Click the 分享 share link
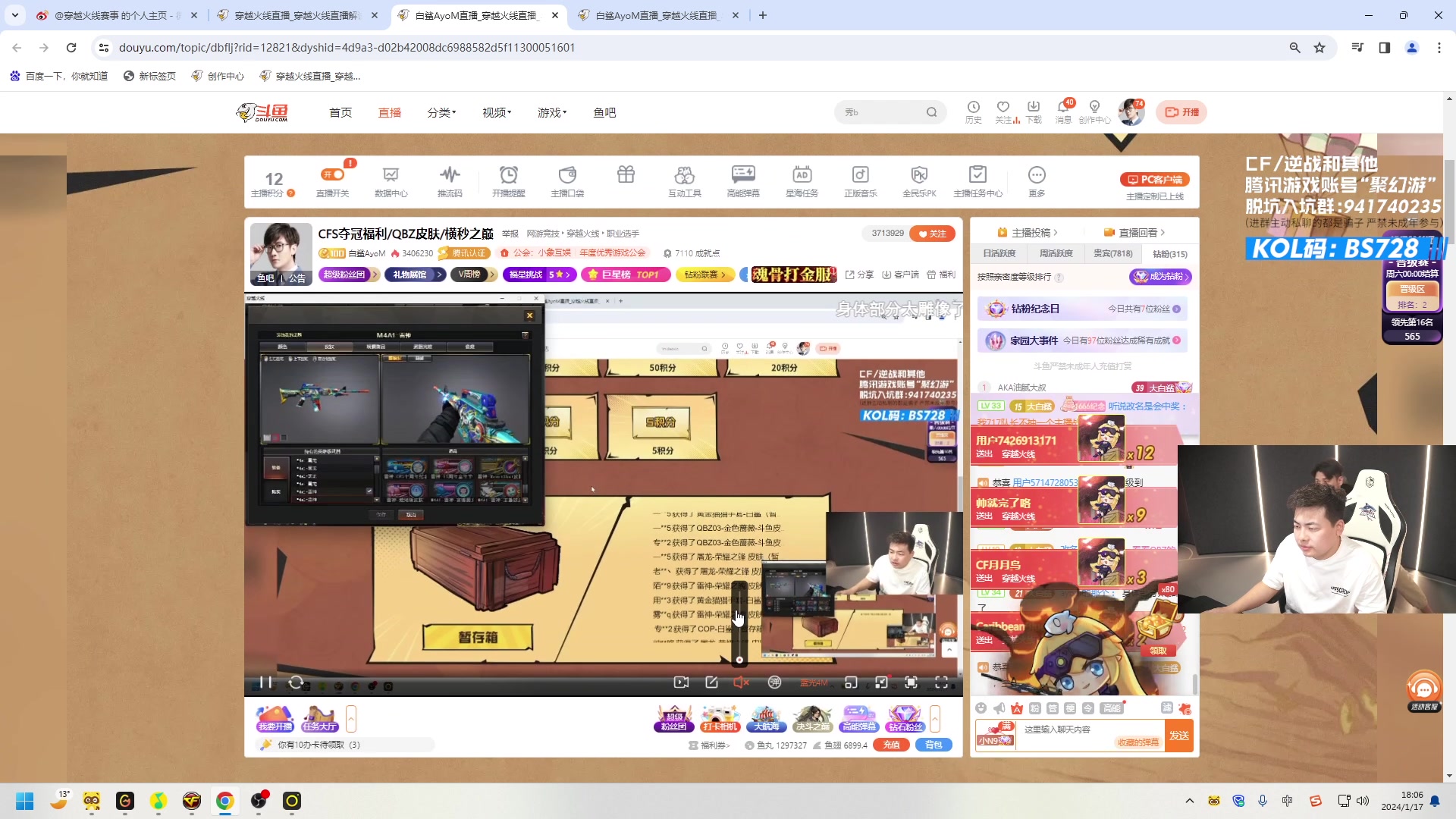The height and width of the screenshot is (819, 1456). [859, 275]
